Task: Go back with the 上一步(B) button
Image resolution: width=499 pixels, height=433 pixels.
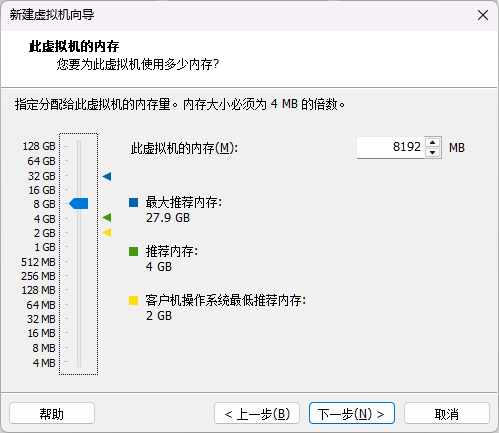Action: click(257, 413)
